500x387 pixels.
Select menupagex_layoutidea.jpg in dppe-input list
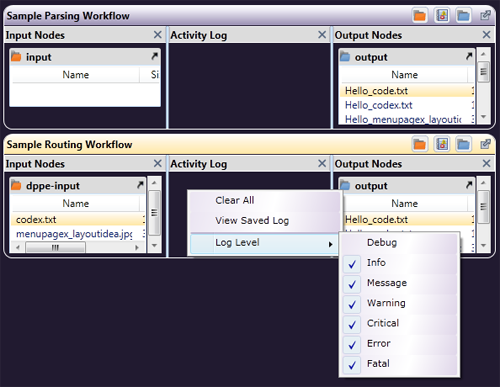coord(78,234)
